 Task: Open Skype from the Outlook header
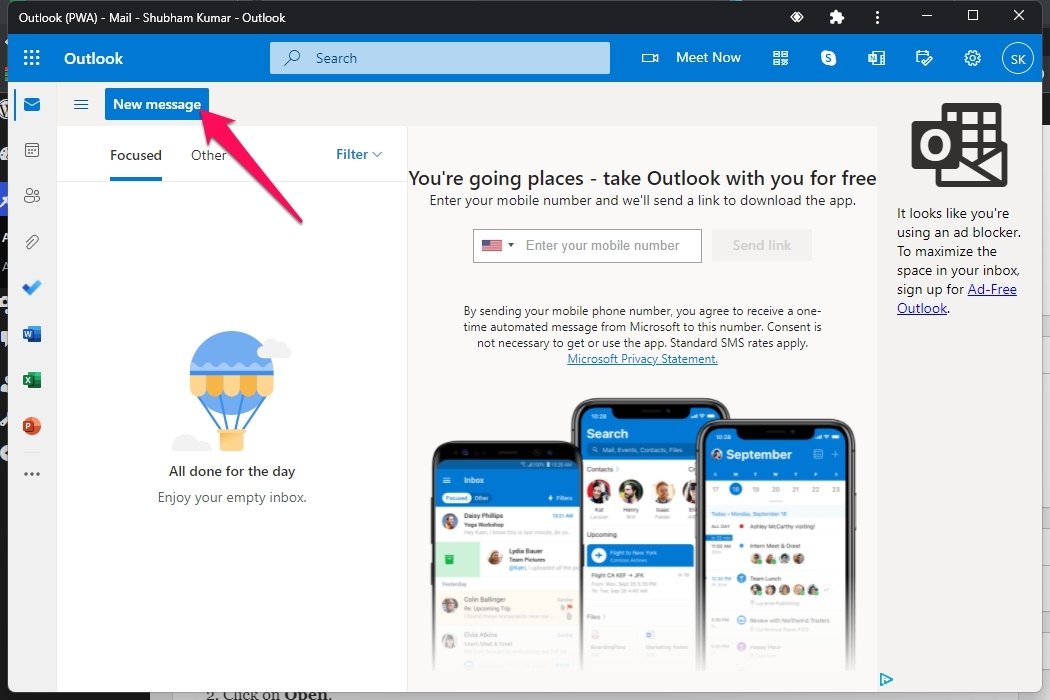[x=828, y=58]
